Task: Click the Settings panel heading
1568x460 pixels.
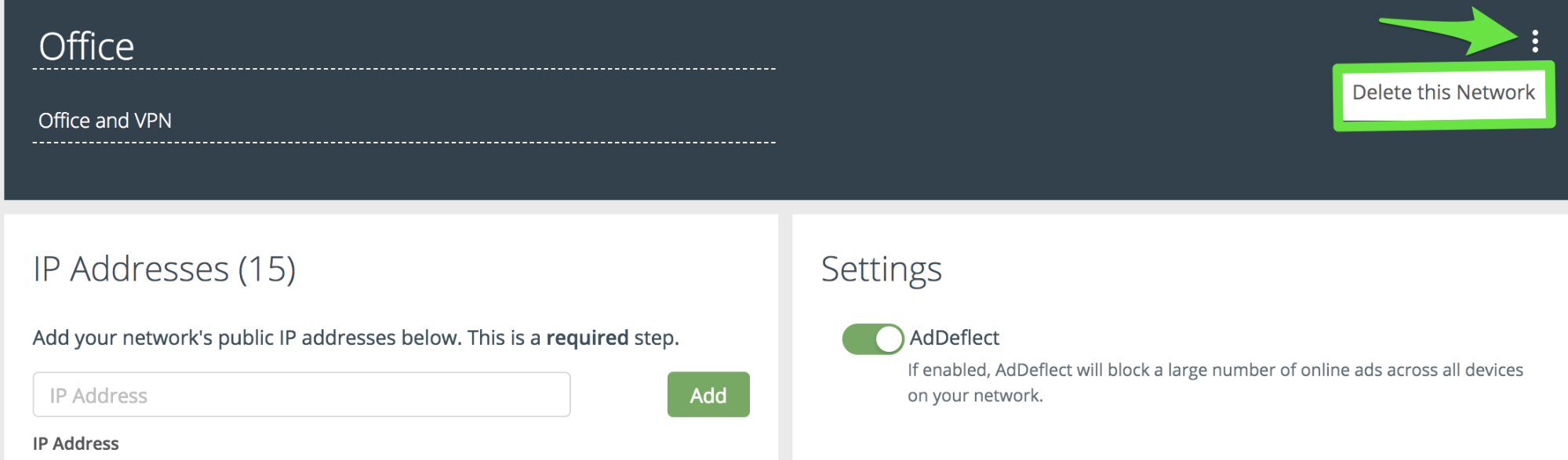Action: pyautogui.click(x=881, y=270)
